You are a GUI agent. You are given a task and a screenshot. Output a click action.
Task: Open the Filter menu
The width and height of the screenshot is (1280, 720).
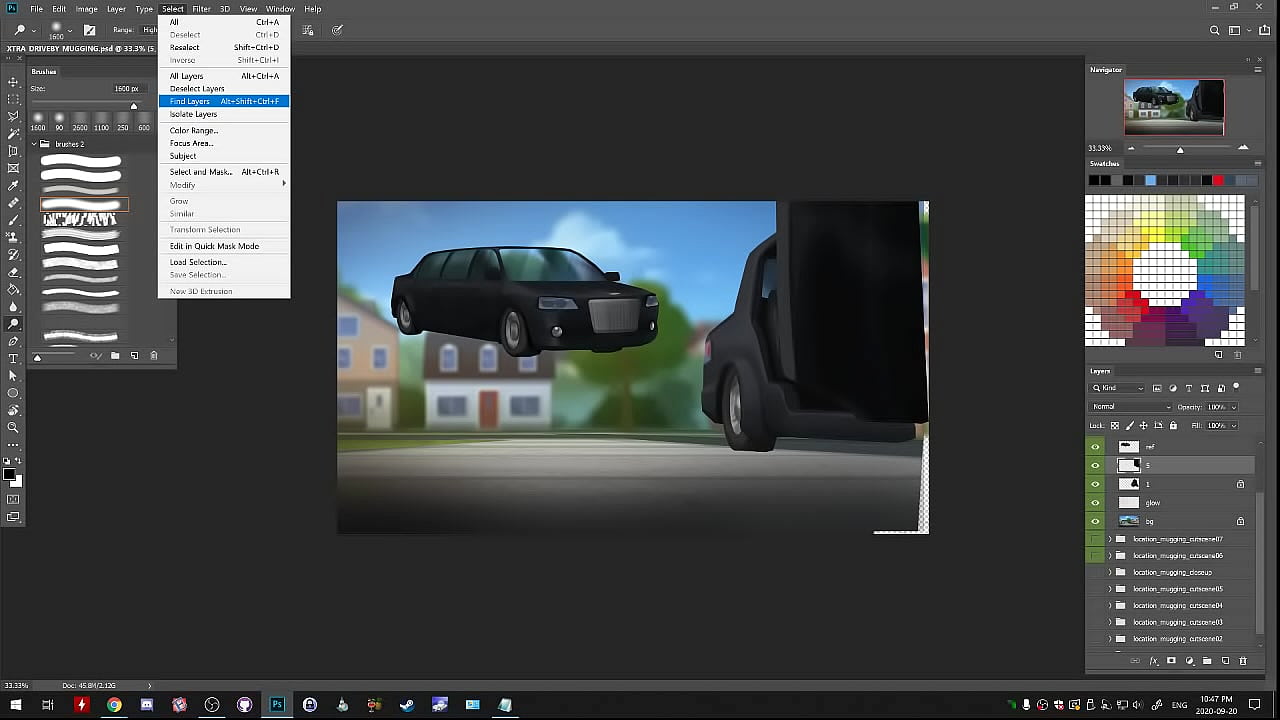point(201,9)
